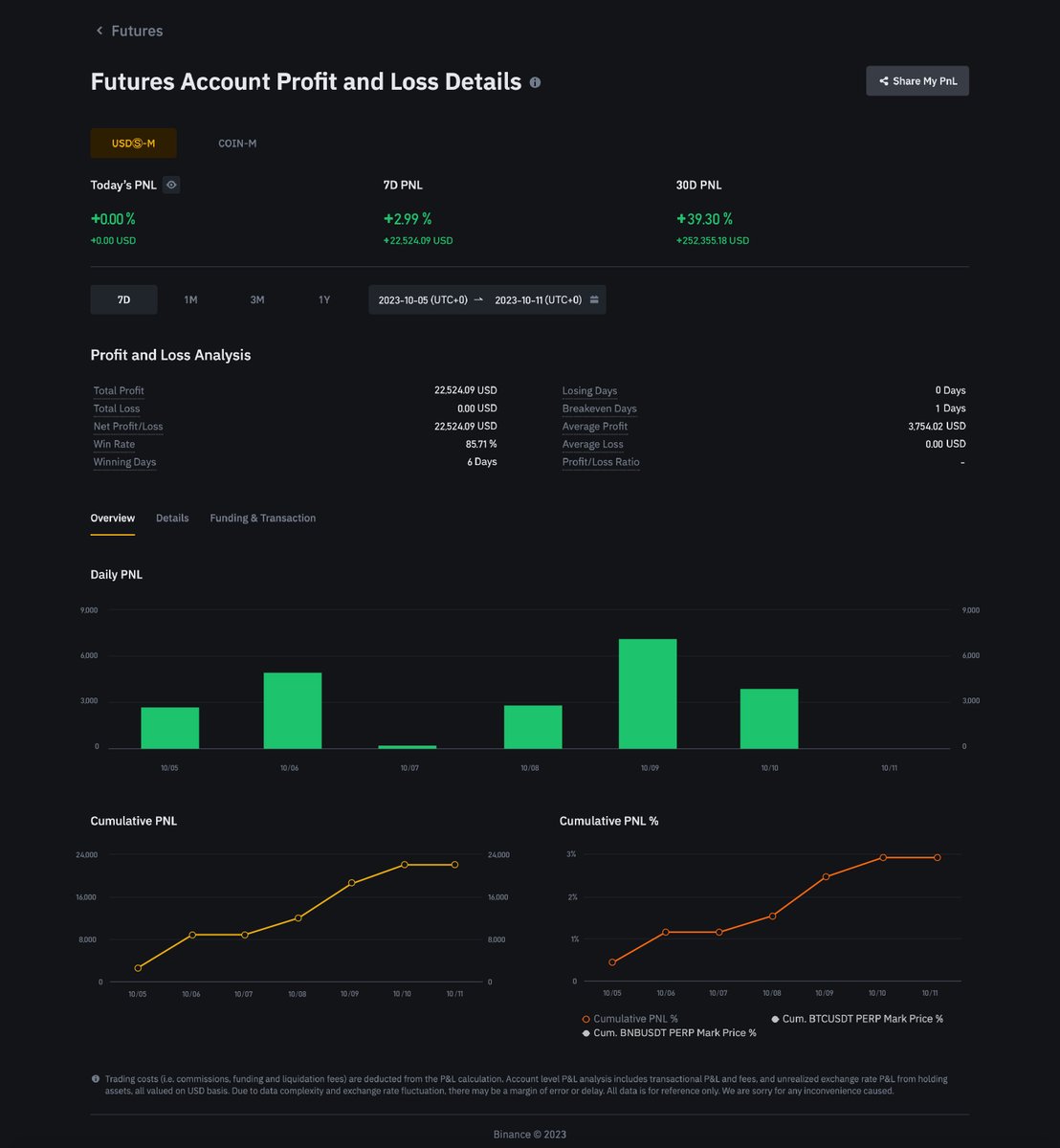Select the 7D time range
This screenshot has height=1148, width=1060.
[123, 299]
